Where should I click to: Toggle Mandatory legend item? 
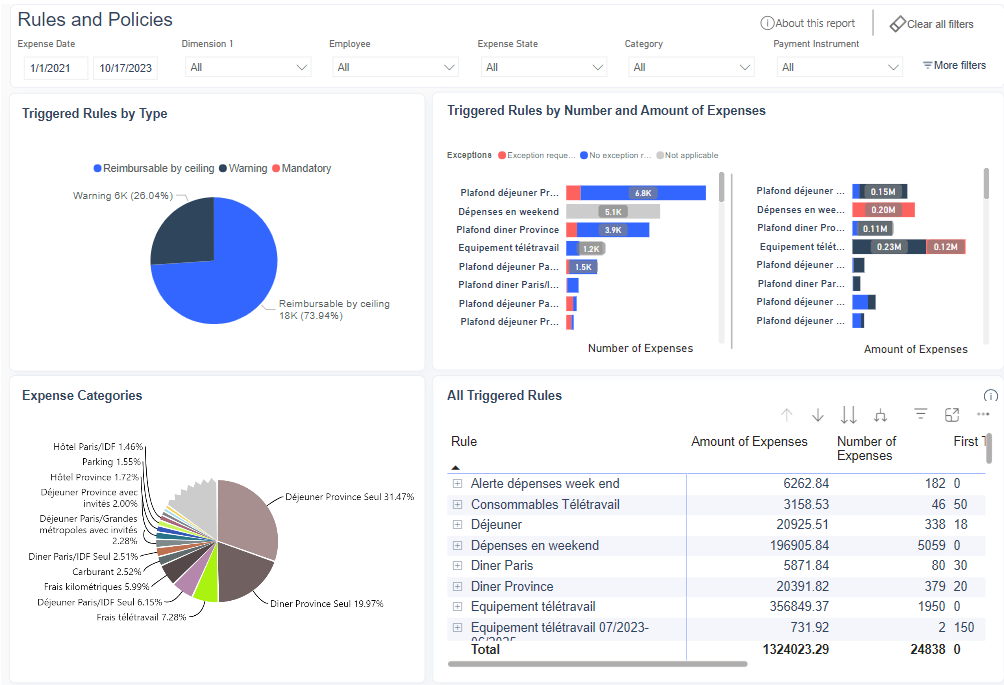click(x=301, y=168)
